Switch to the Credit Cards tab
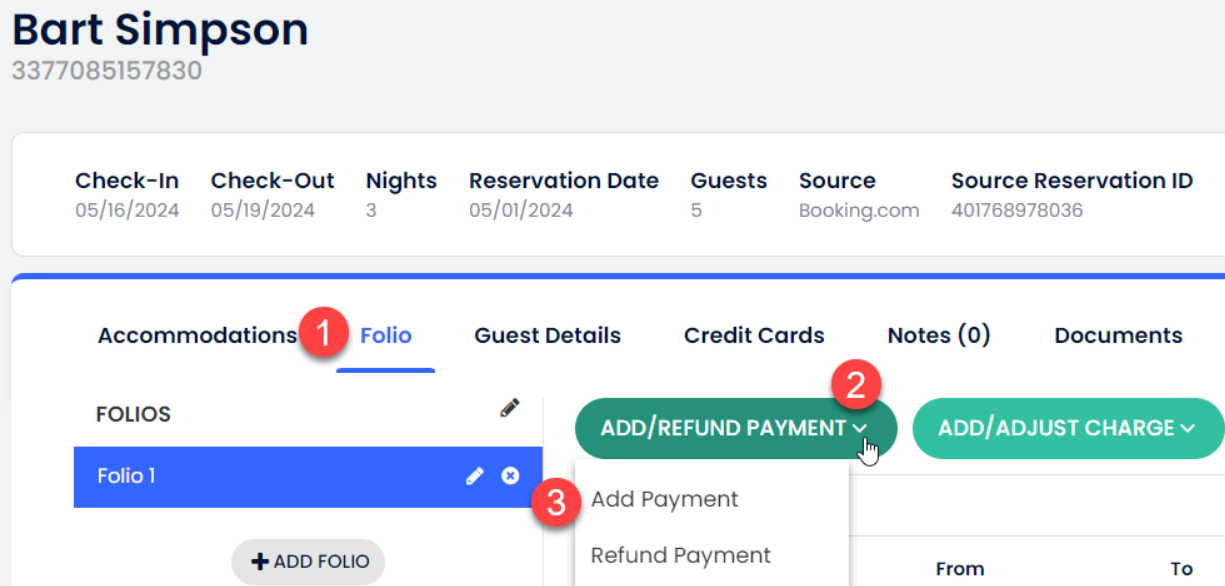The image size is (1225, 586). [753, 335]
